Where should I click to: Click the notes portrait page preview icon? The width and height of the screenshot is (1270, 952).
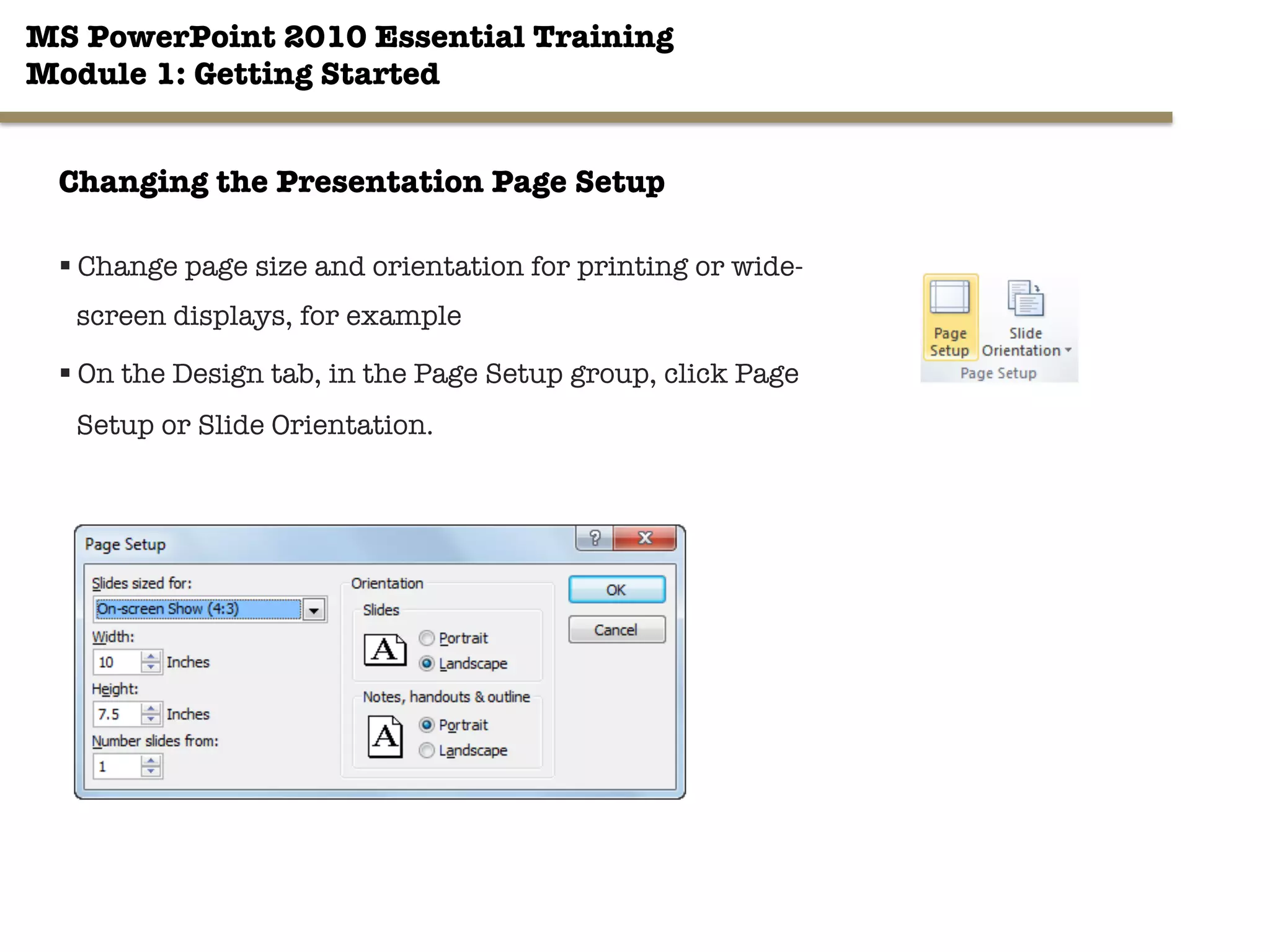[384, 737]
